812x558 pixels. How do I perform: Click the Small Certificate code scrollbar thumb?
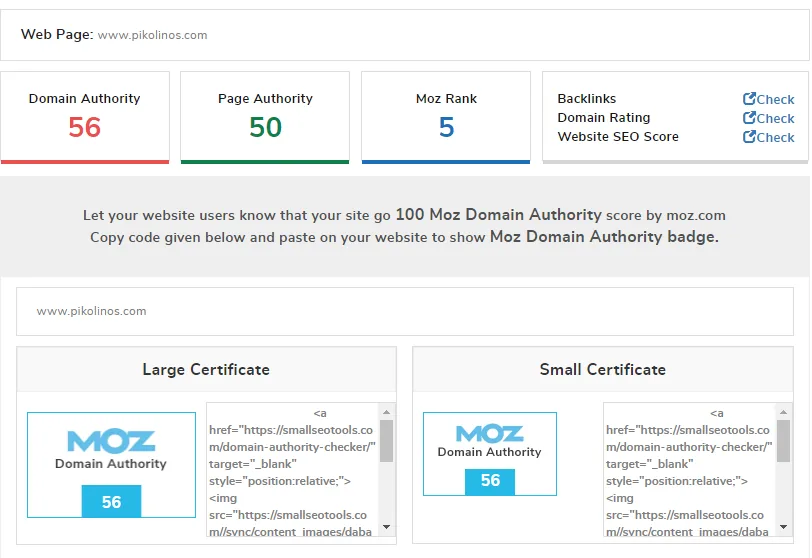784,440
